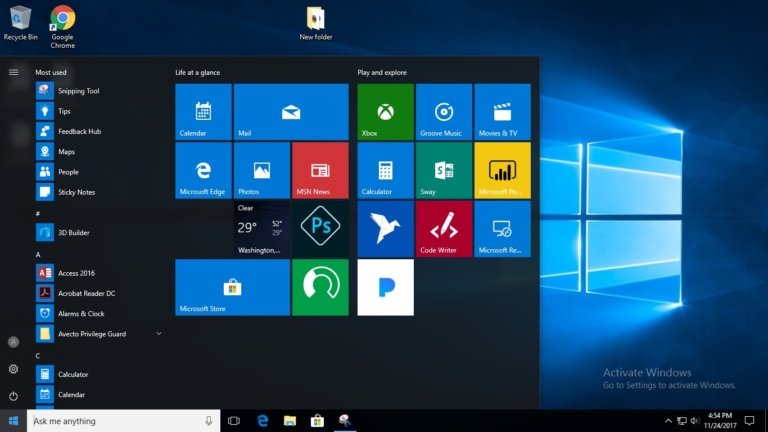Open the yellow Microsoft Power BI tile
The image size is (768, 432).
pos(502,170)
